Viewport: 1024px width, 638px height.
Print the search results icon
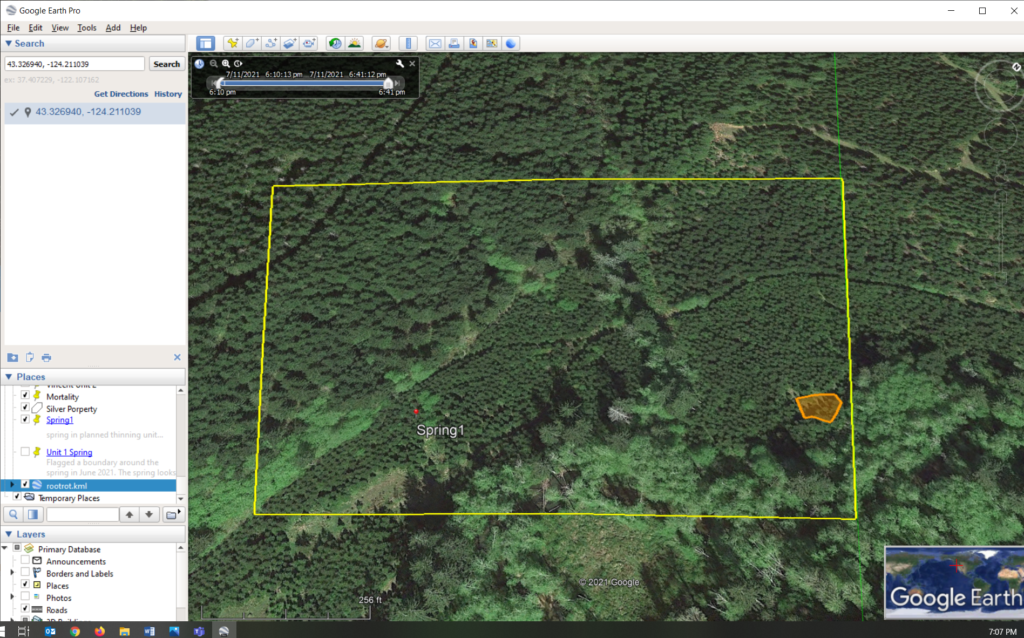point(46,357)
